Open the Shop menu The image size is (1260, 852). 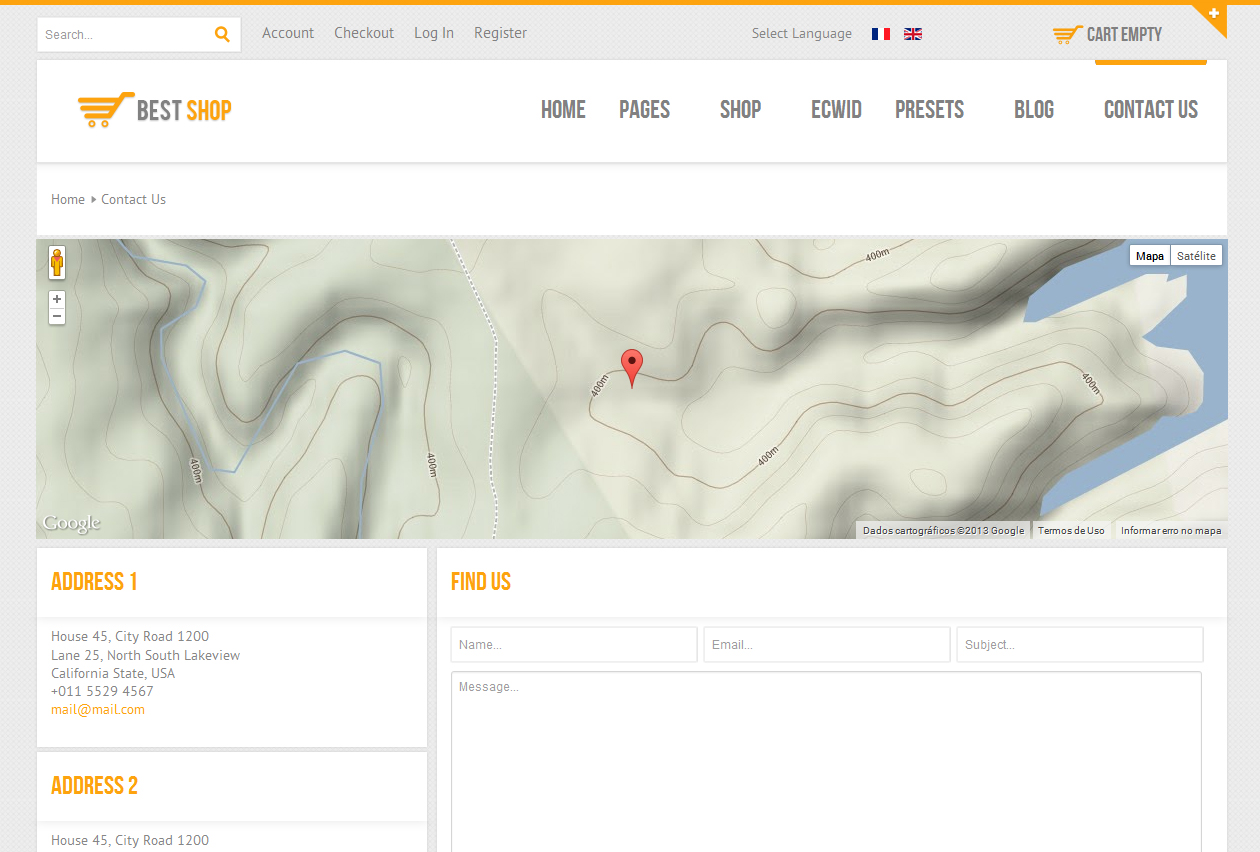(740, 110)
